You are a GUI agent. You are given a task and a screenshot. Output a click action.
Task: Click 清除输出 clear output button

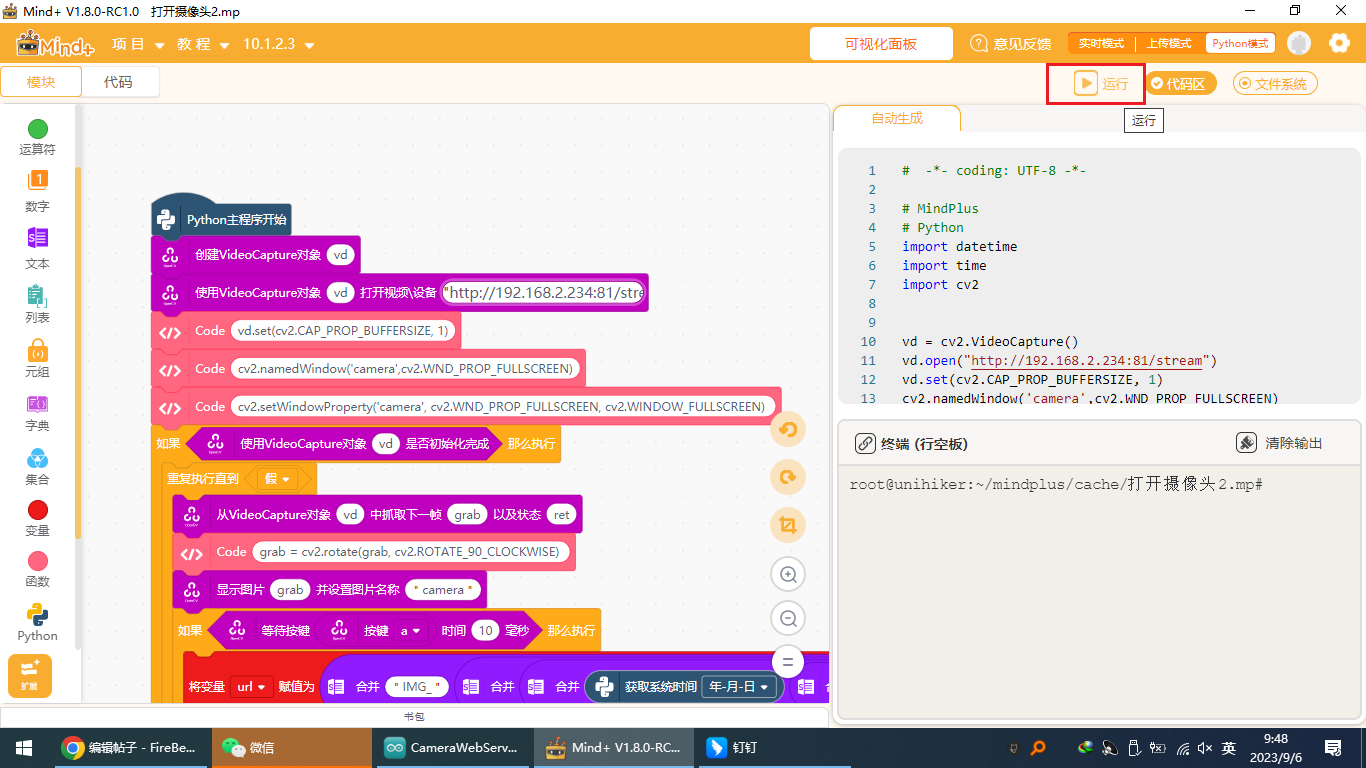(x=1279, y=443)
